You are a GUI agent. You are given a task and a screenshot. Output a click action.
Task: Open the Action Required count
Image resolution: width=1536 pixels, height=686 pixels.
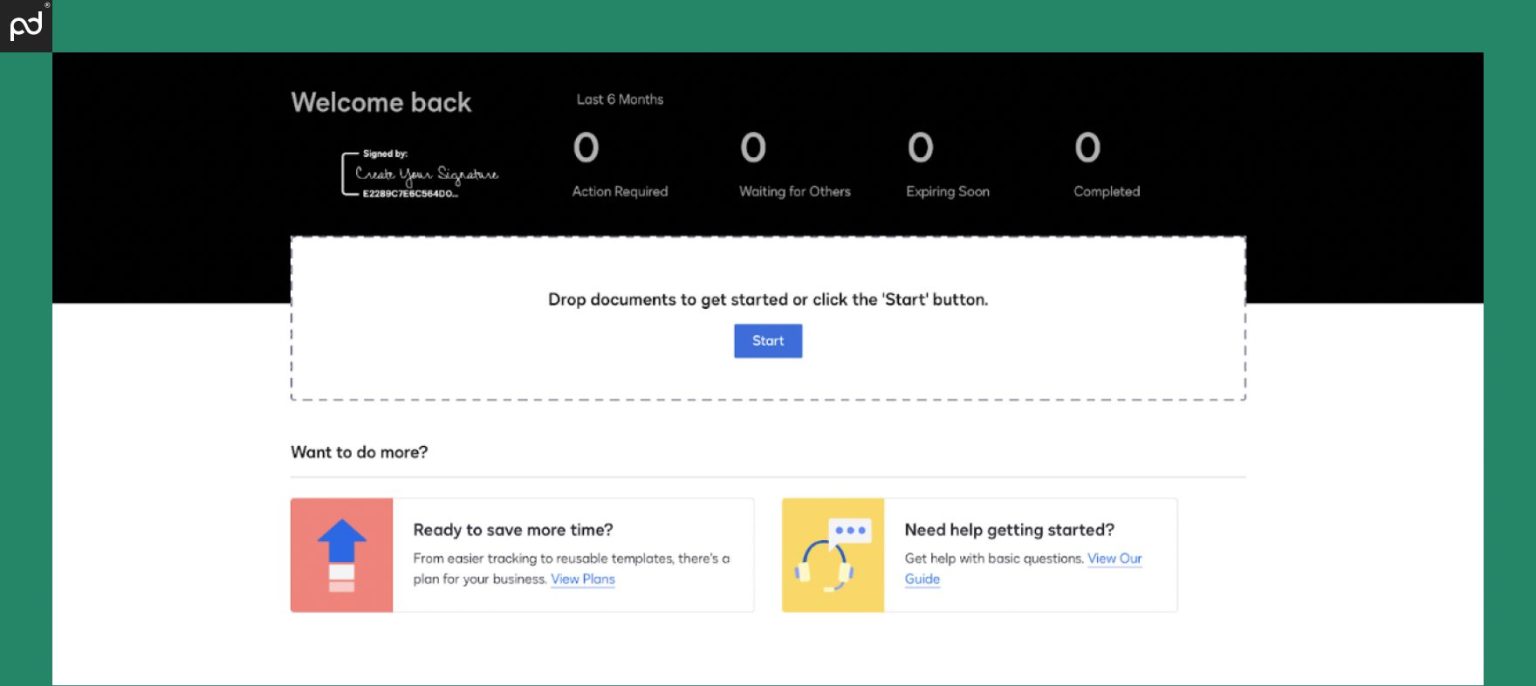click(x=586, y=149)
